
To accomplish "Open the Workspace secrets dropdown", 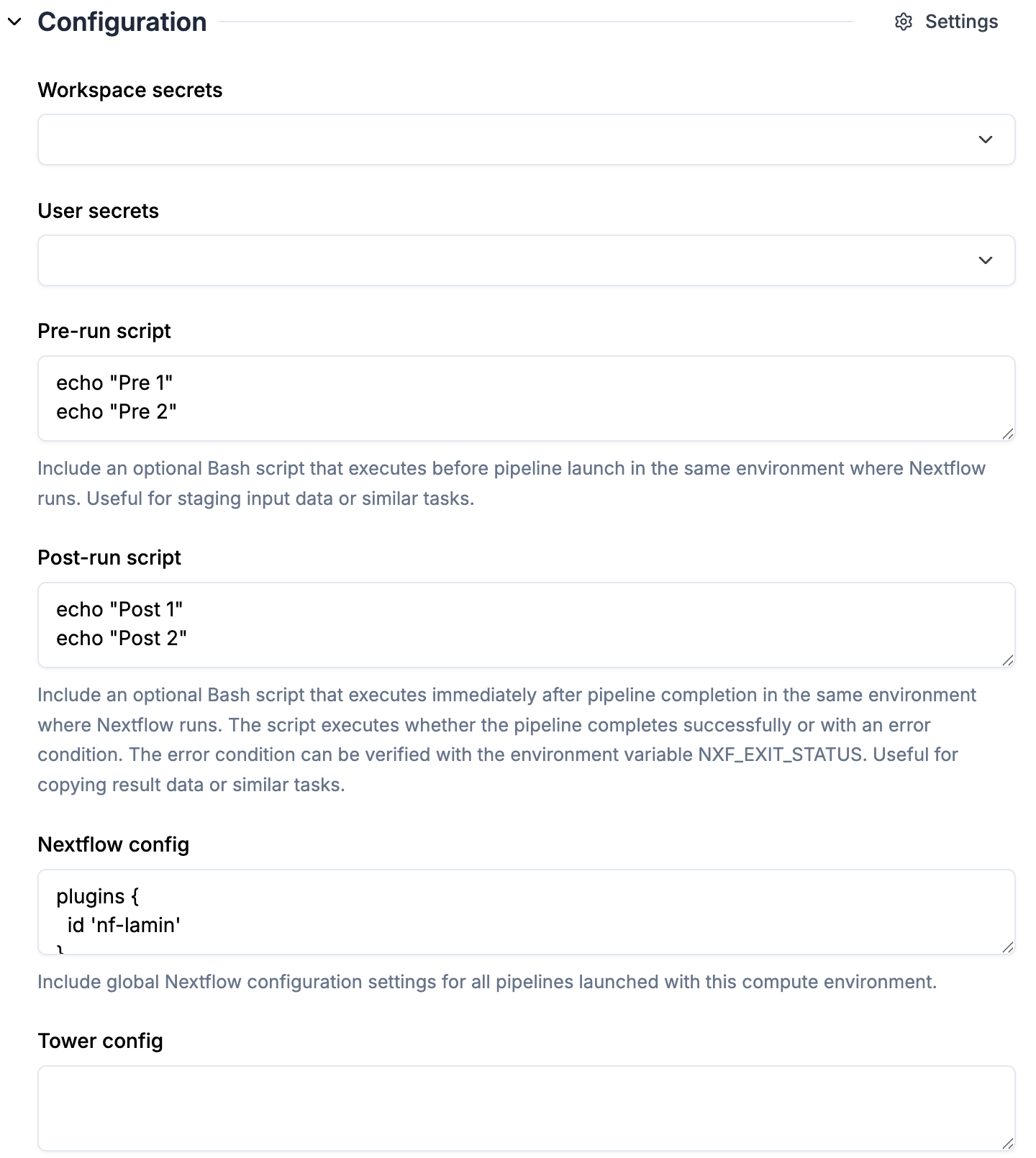I will pyautogui.click(x=504, y=140).
